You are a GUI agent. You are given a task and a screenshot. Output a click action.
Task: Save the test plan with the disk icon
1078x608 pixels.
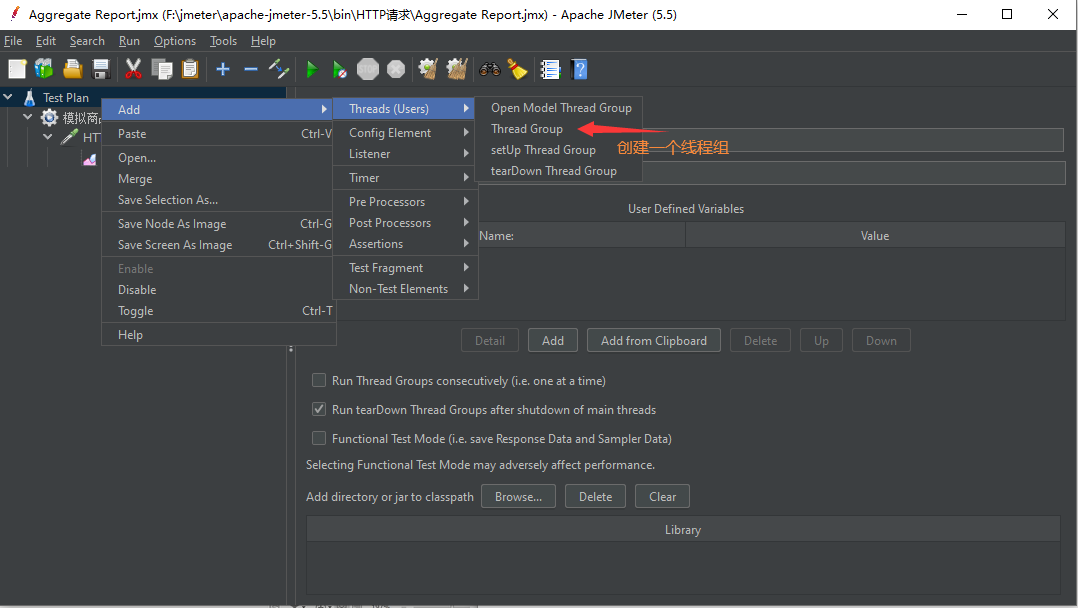point(100,69)
